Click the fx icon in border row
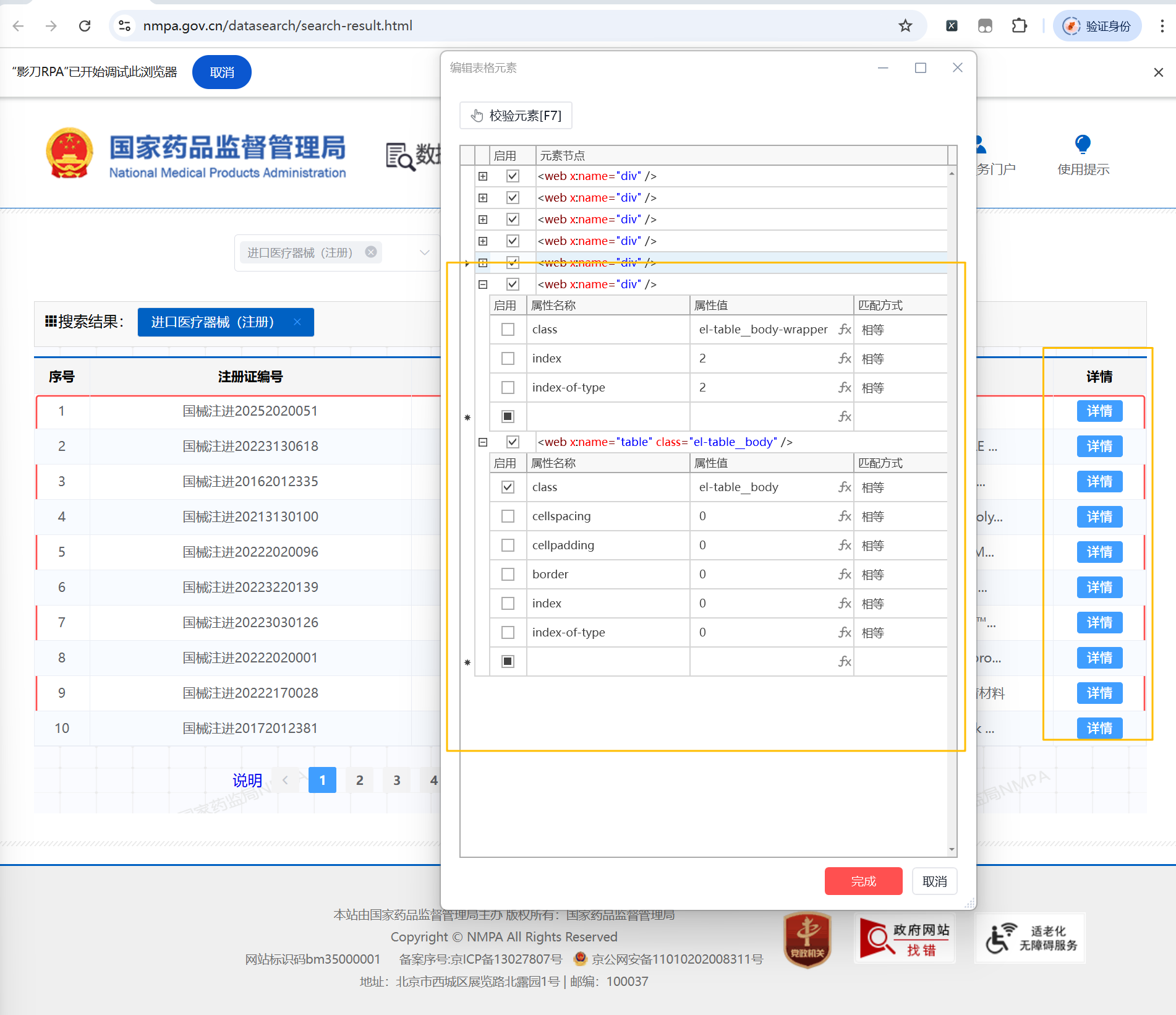Image resolution: width=1176 pixels, height=1015 pixels. point(844,575)
